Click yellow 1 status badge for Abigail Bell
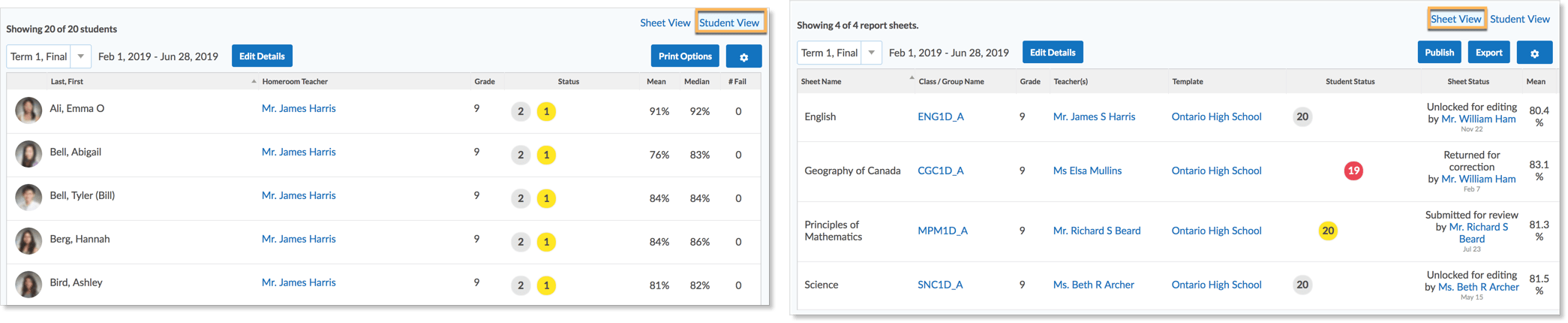The height and width of the screenshot is (323, 1568). pos(546,155)
